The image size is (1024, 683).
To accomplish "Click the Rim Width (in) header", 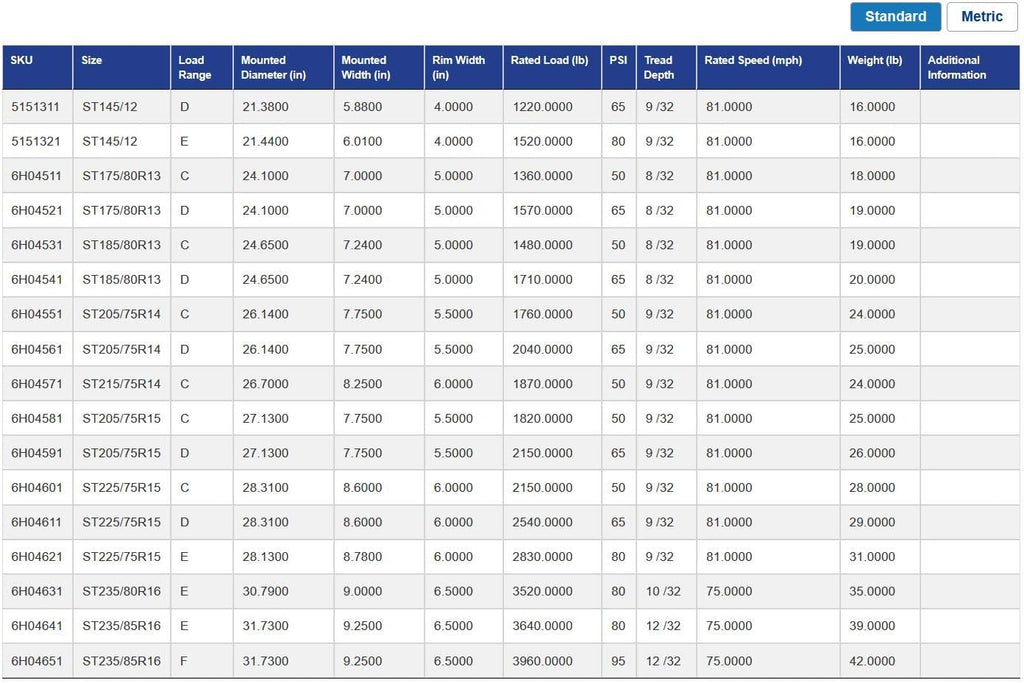I will pos(464,67).
